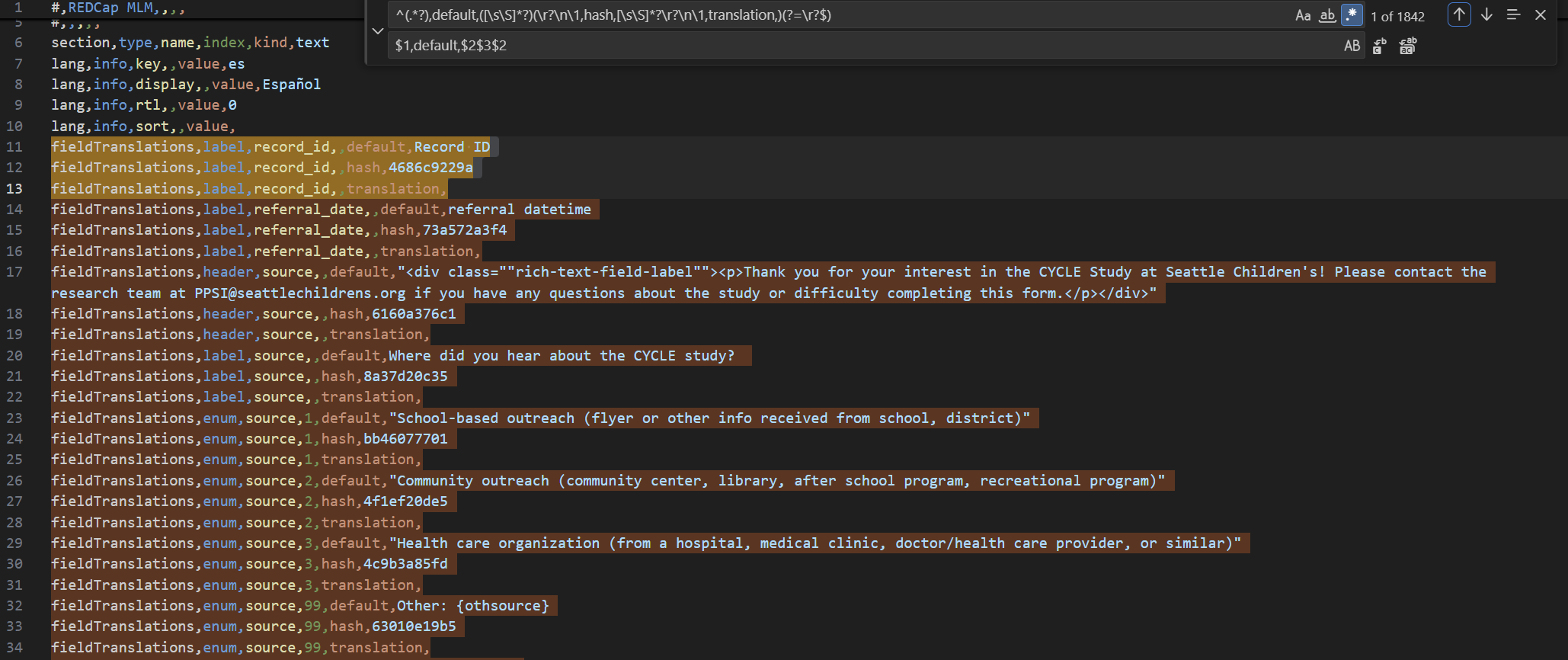Click the Español value on line 8
This screenshot has width=1568, height=660.
(291, 85)
